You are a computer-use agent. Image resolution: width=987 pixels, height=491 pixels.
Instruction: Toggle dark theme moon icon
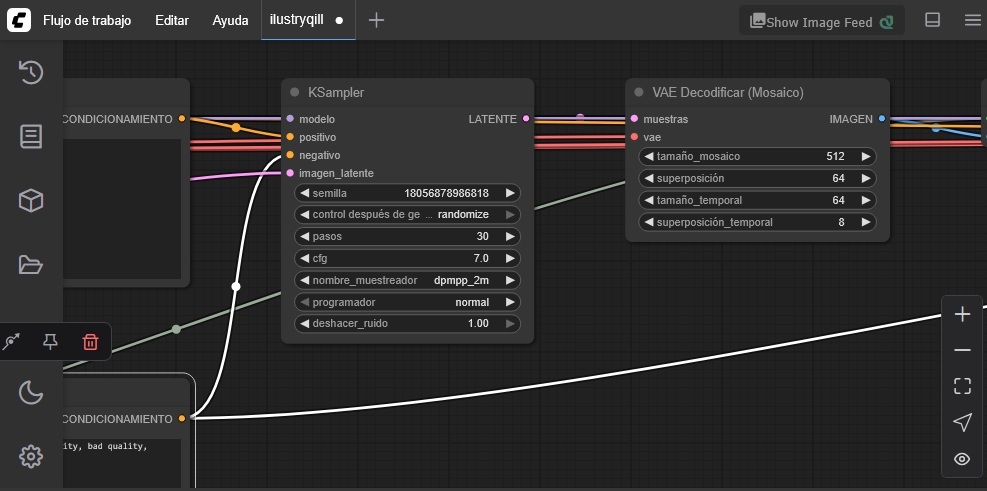click(31, 393)
